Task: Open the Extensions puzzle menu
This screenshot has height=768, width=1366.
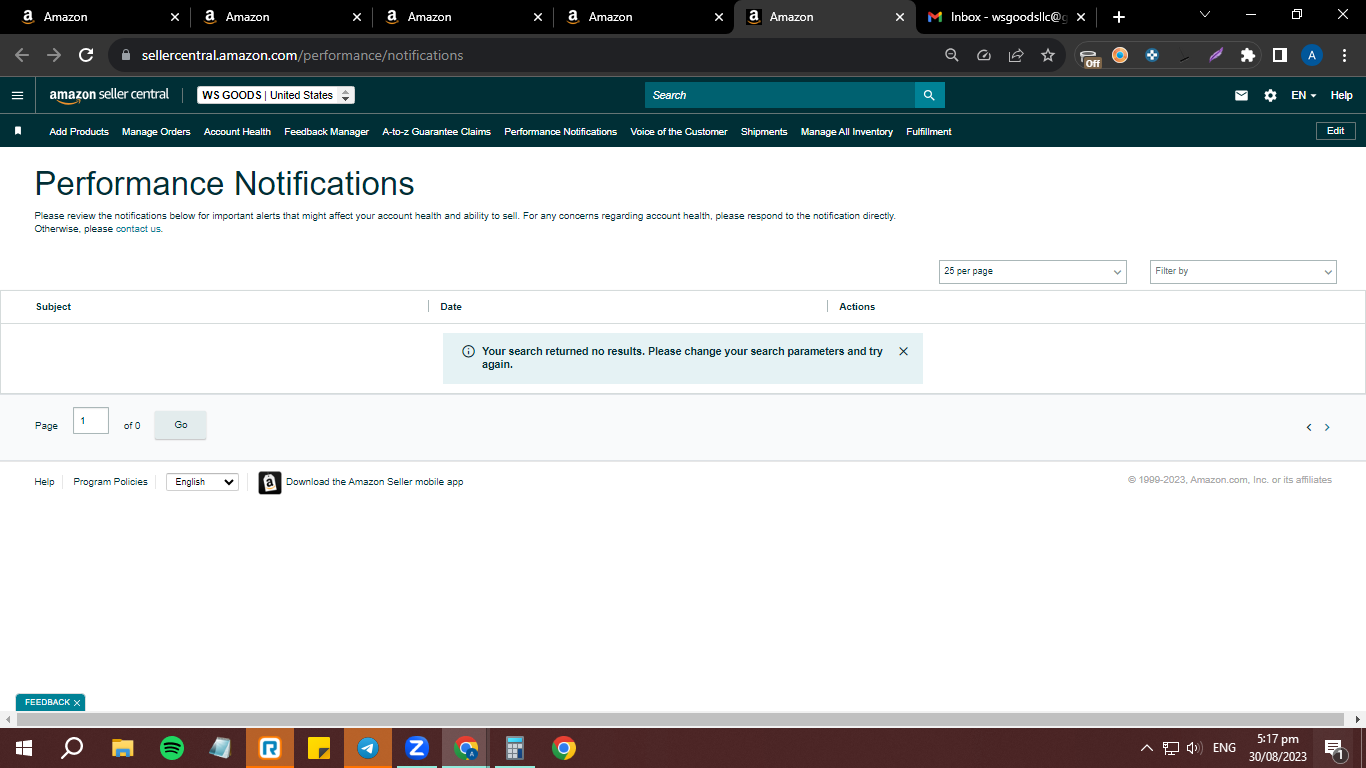Action: tap(1248, 55)
